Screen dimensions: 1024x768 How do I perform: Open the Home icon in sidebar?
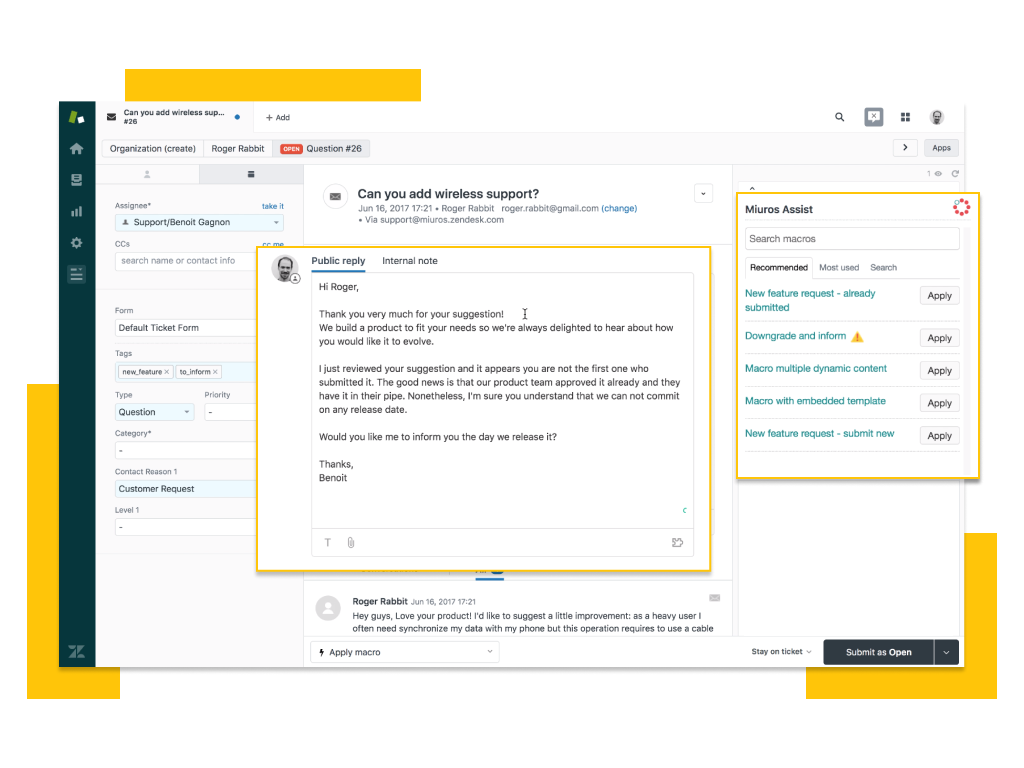(x=76, y=149)
